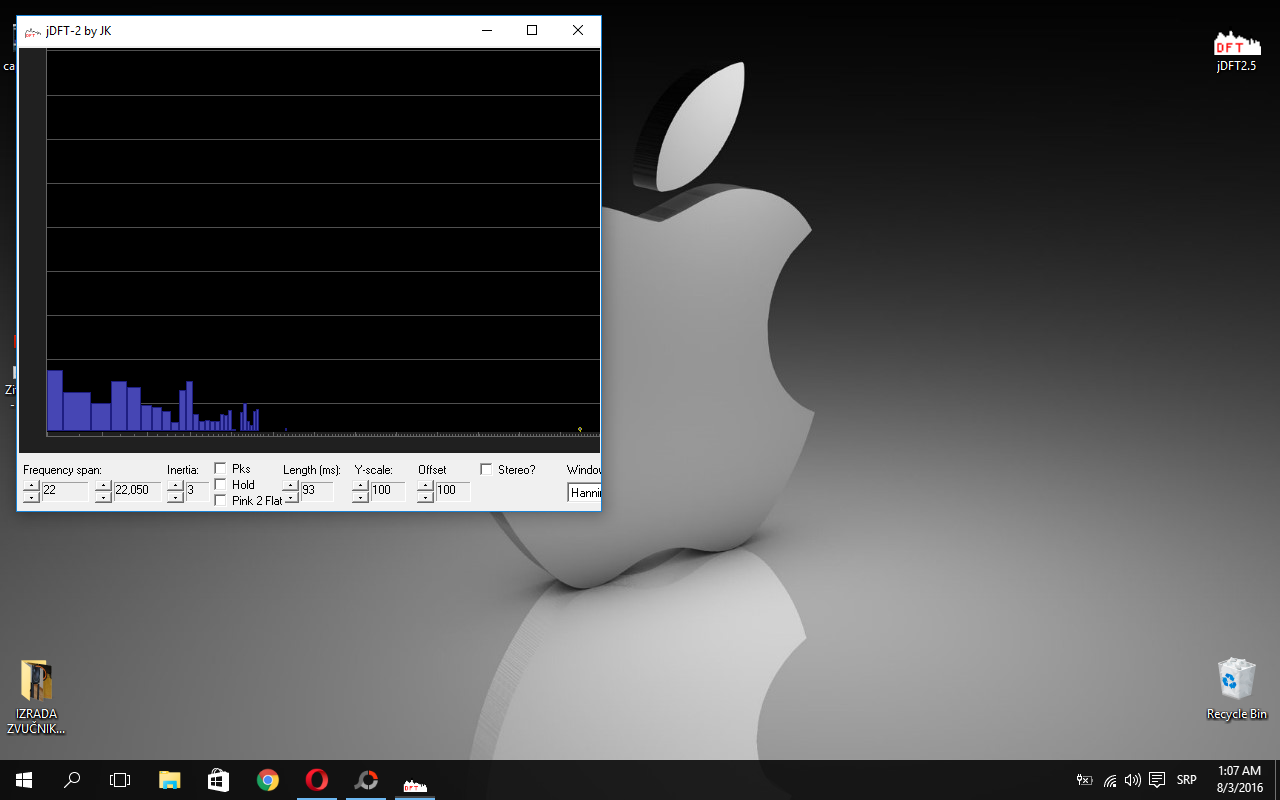Open the Windows Store taskbar icon
Screen dimensions: 1280x800
click(x=218, y=780)
